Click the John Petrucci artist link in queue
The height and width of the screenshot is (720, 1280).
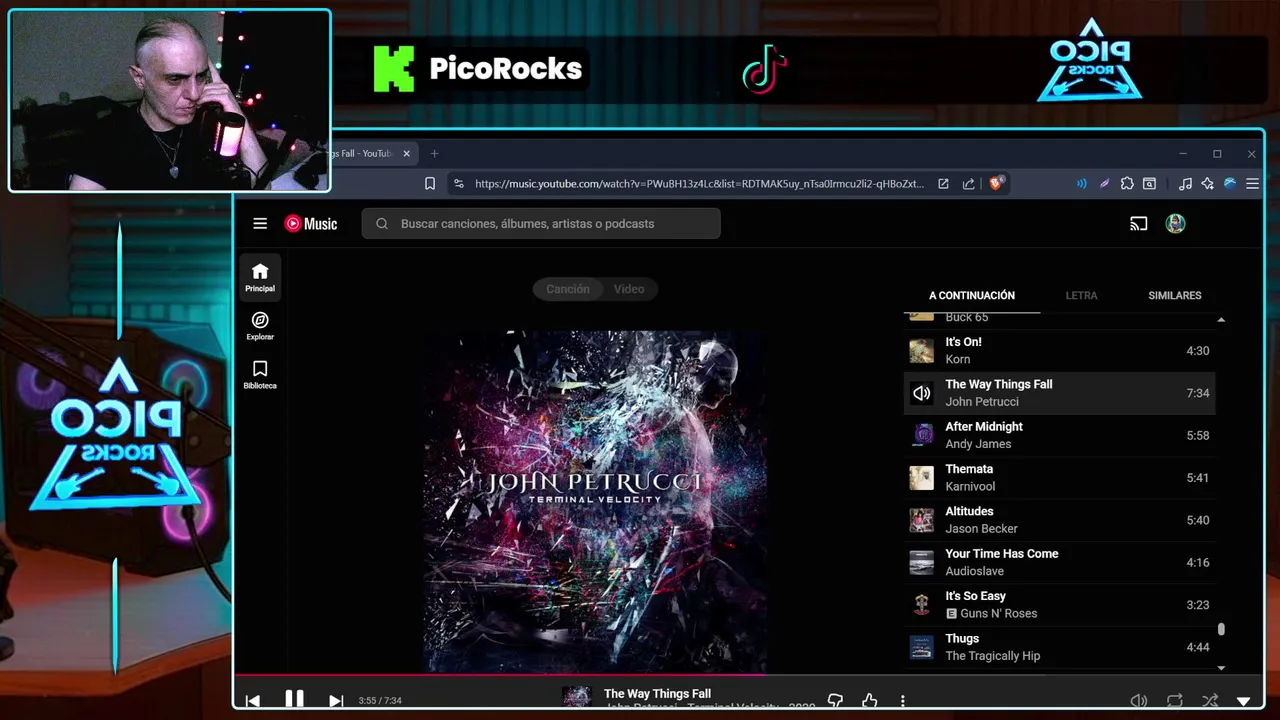pyautogui.click(x=982, y=402)
